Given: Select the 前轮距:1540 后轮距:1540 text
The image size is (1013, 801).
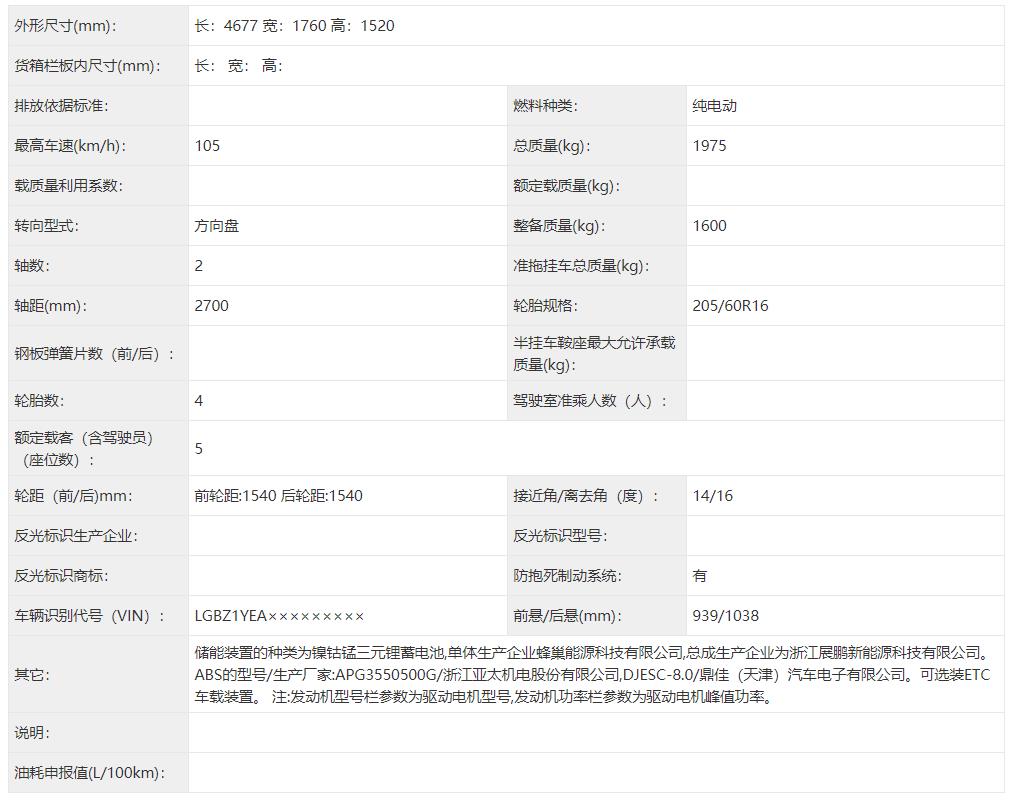Looking at the screenshot, I should click(x=278, y=496).
